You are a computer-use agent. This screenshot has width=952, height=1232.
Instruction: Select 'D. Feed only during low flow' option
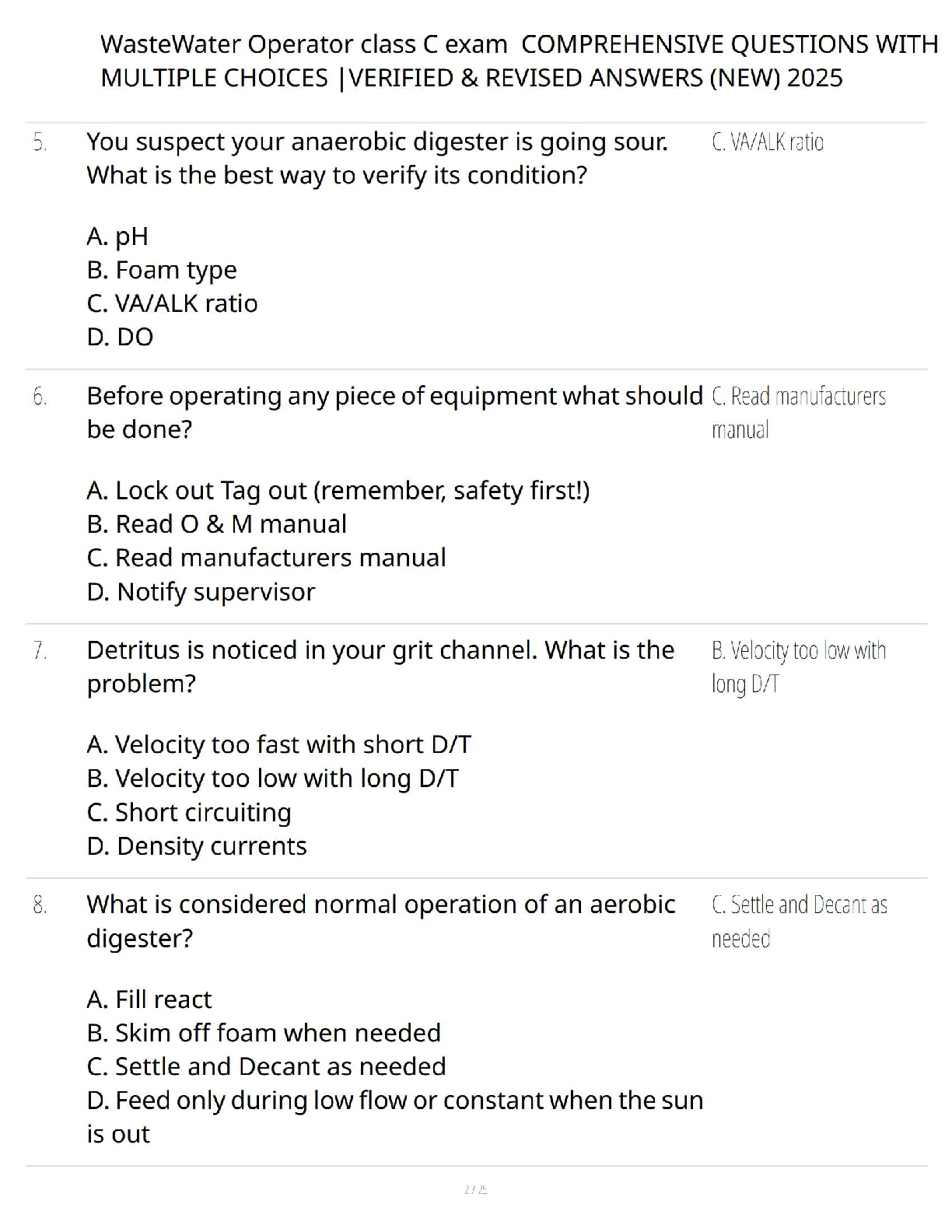(395, 1117)
